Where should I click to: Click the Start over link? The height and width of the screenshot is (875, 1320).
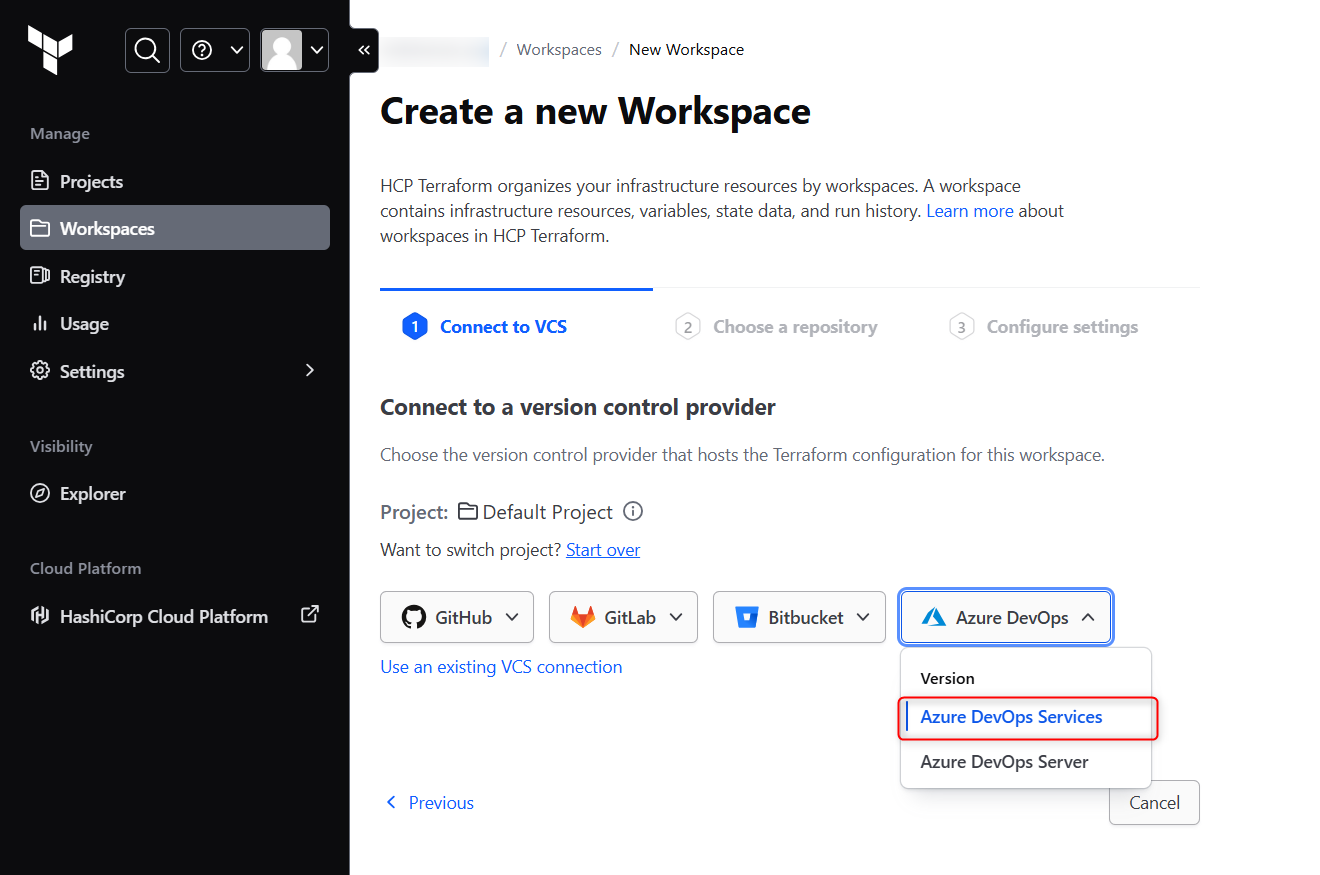pos(603,550)
